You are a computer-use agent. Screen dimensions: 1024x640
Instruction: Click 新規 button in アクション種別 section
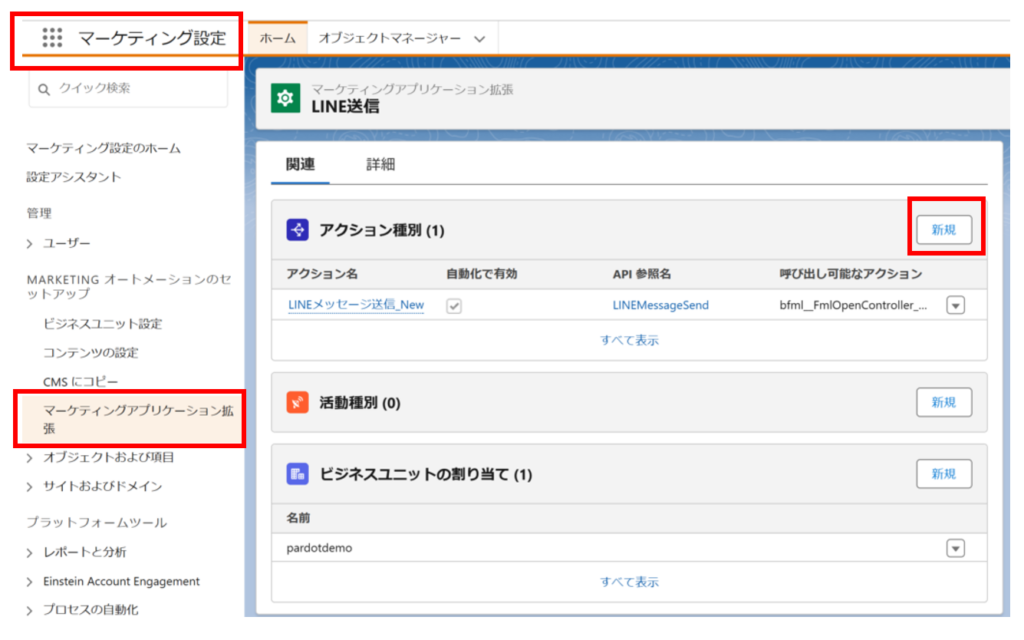[944, 230]
